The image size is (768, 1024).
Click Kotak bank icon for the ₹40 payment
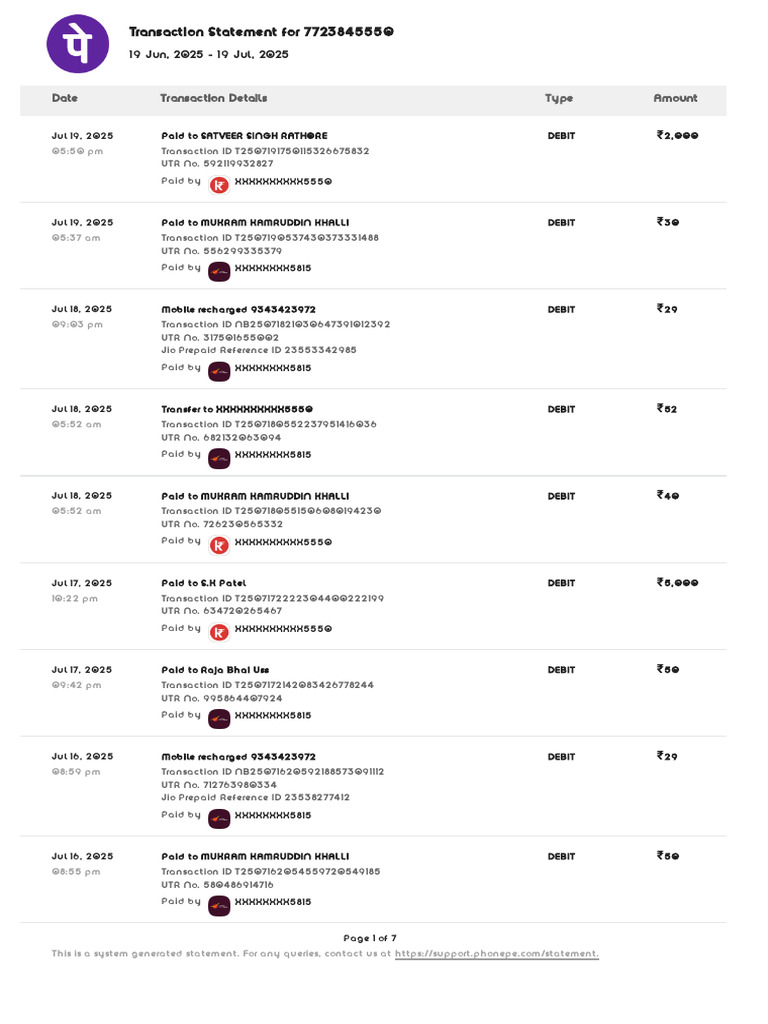(x=219, y=544)
